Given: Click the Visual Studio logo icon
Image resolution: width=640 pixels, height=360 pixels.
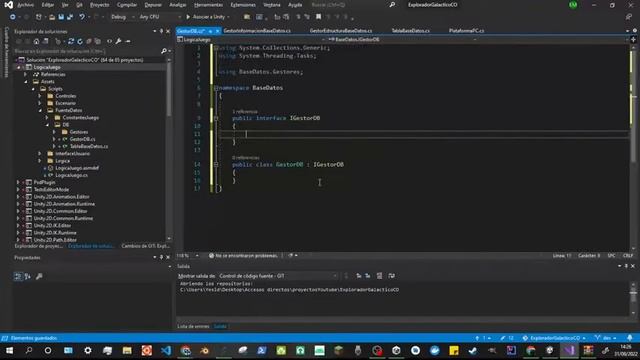Looking at the screenshot, I should coord(8,5).
